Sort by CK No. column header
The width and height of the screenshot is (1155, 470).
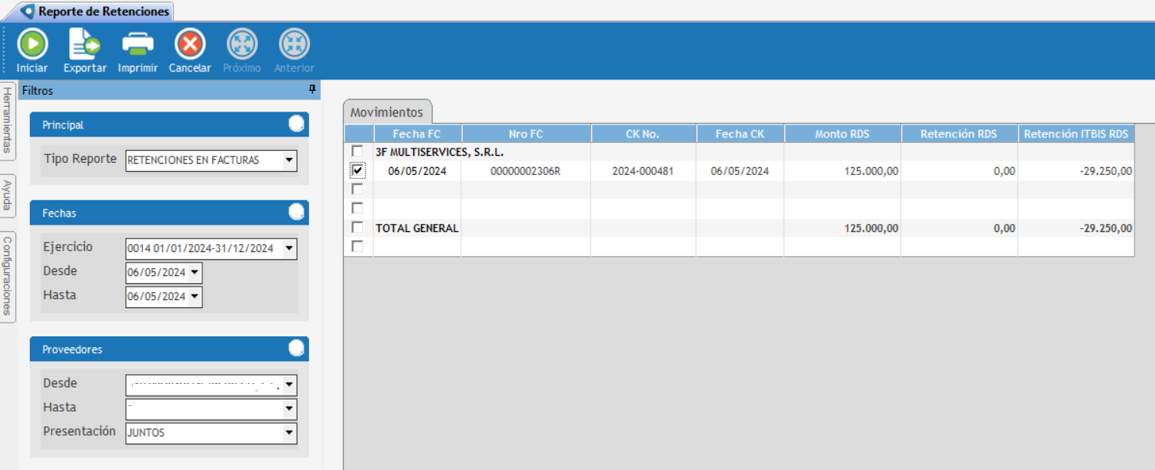[x=644, y=133]
